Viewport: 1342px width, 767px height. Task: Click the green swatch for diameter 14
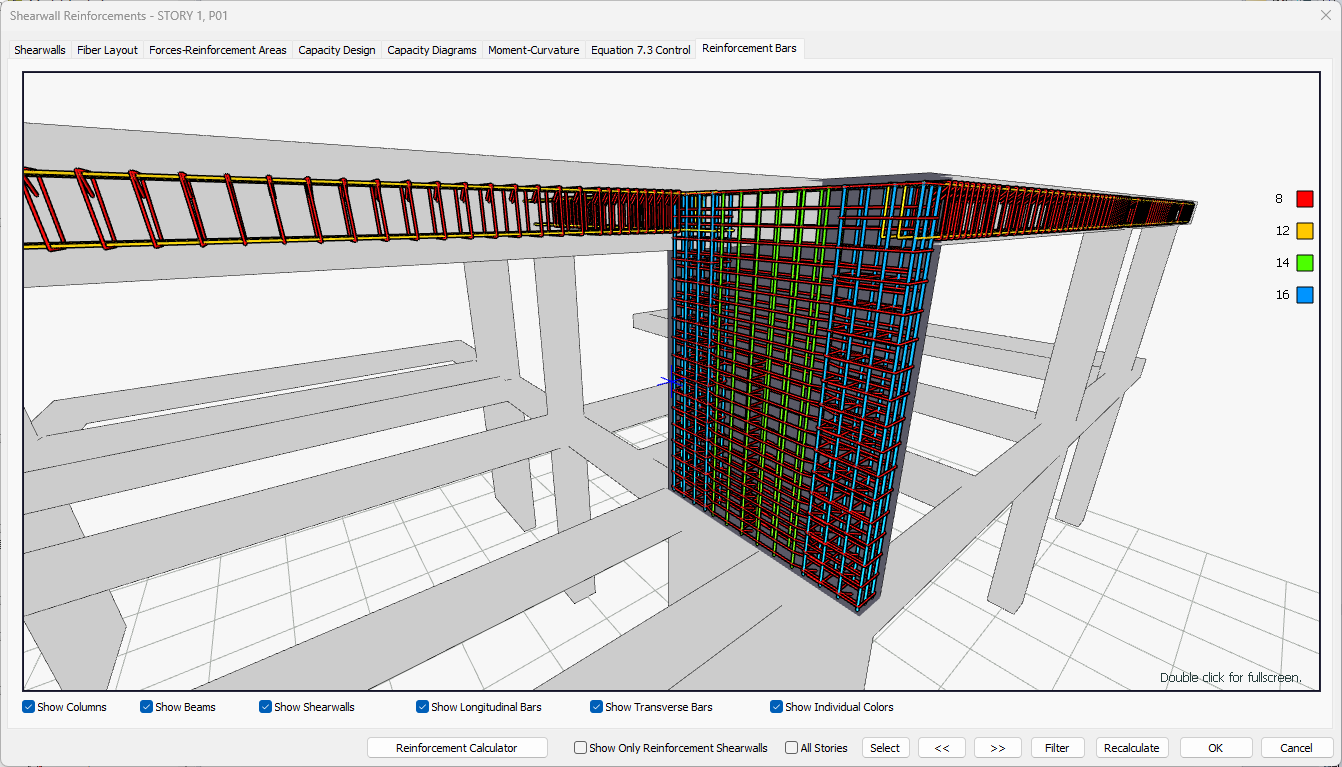point(1304,263)
